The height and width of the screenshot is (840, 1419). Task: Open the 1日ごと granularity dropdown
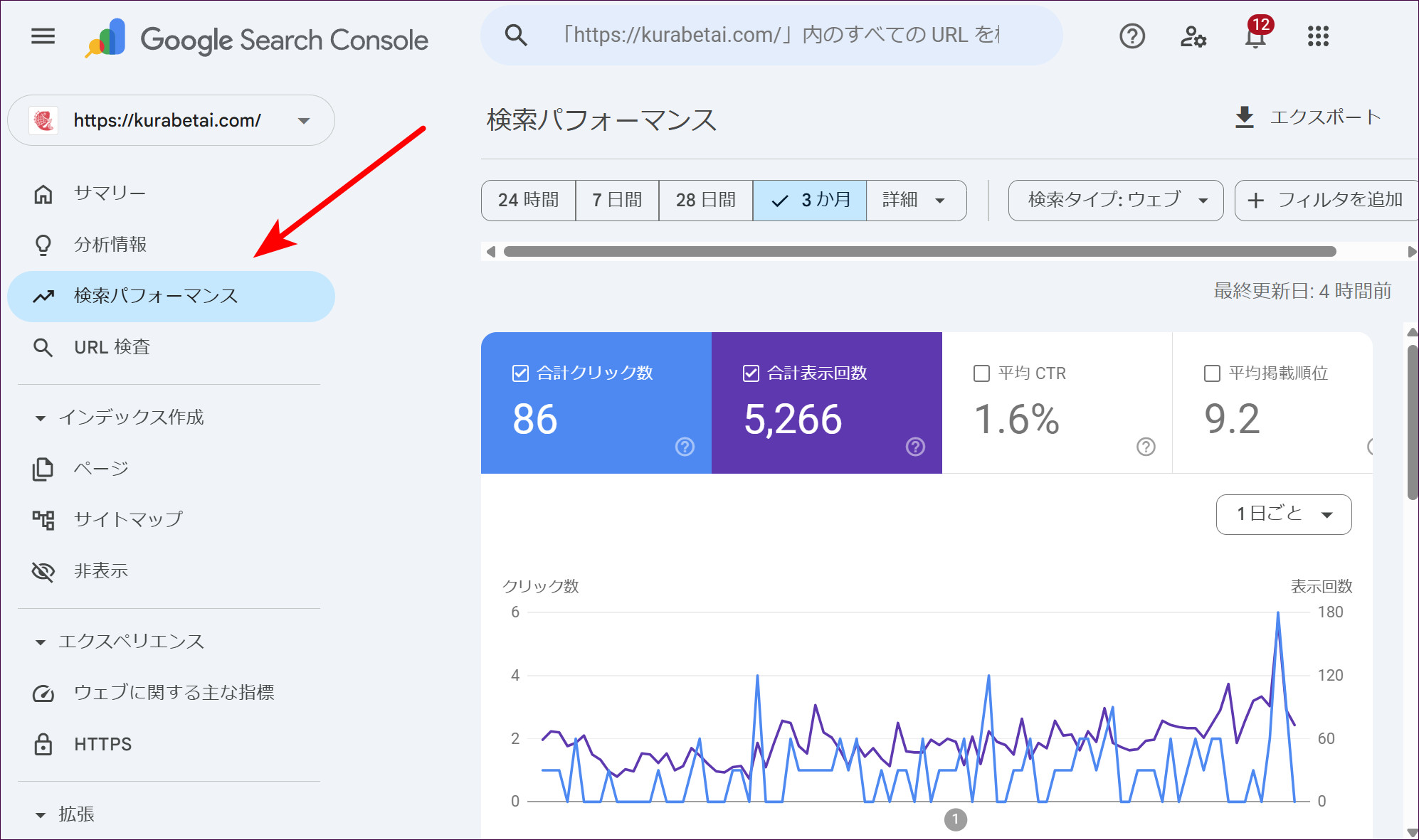(x=1284, y=514)
